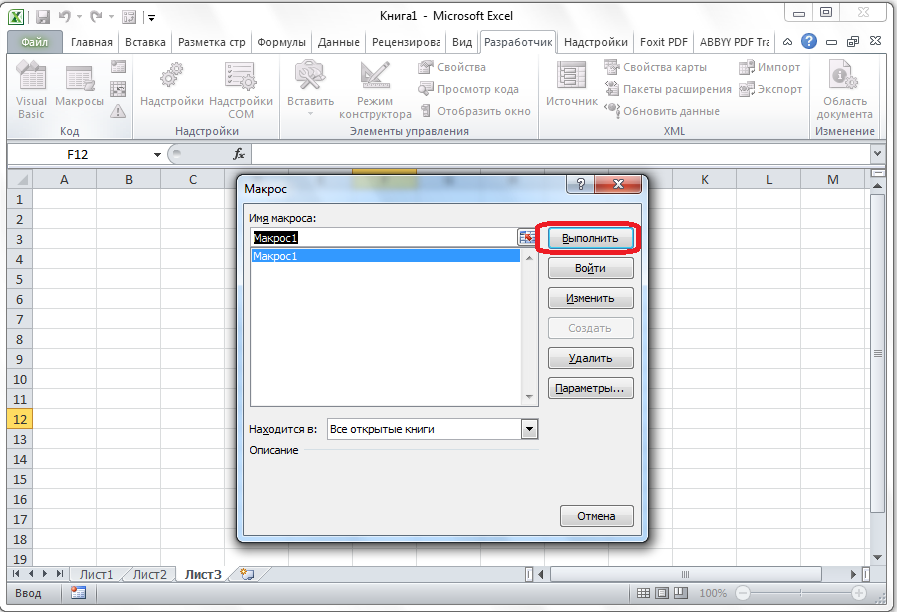Select Макрос1 in the macro list
Screen dimensions: 897x612
pyautogui.click(x=385, y=256)
